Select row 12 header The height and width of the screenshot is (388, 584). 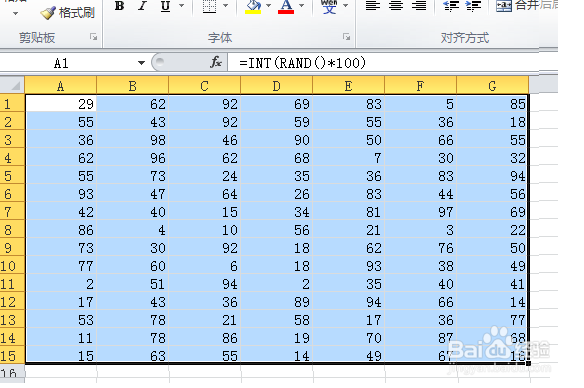point(12,302)
